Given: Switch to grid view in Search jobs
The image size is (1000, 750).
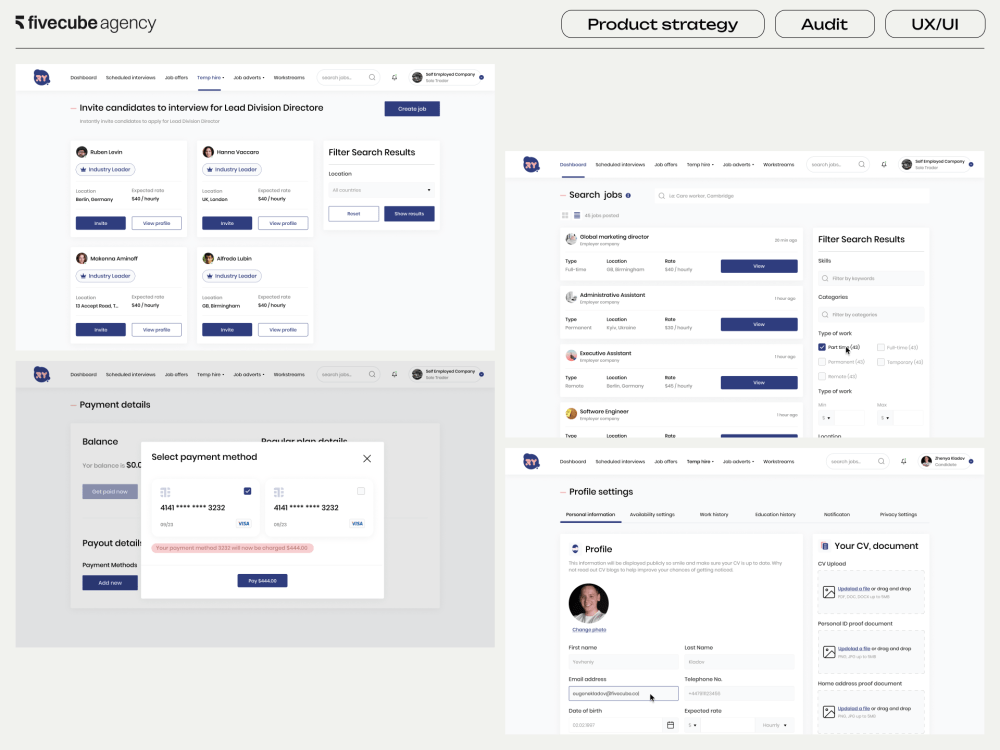Looking at the screenshot, I should (565, 216).
